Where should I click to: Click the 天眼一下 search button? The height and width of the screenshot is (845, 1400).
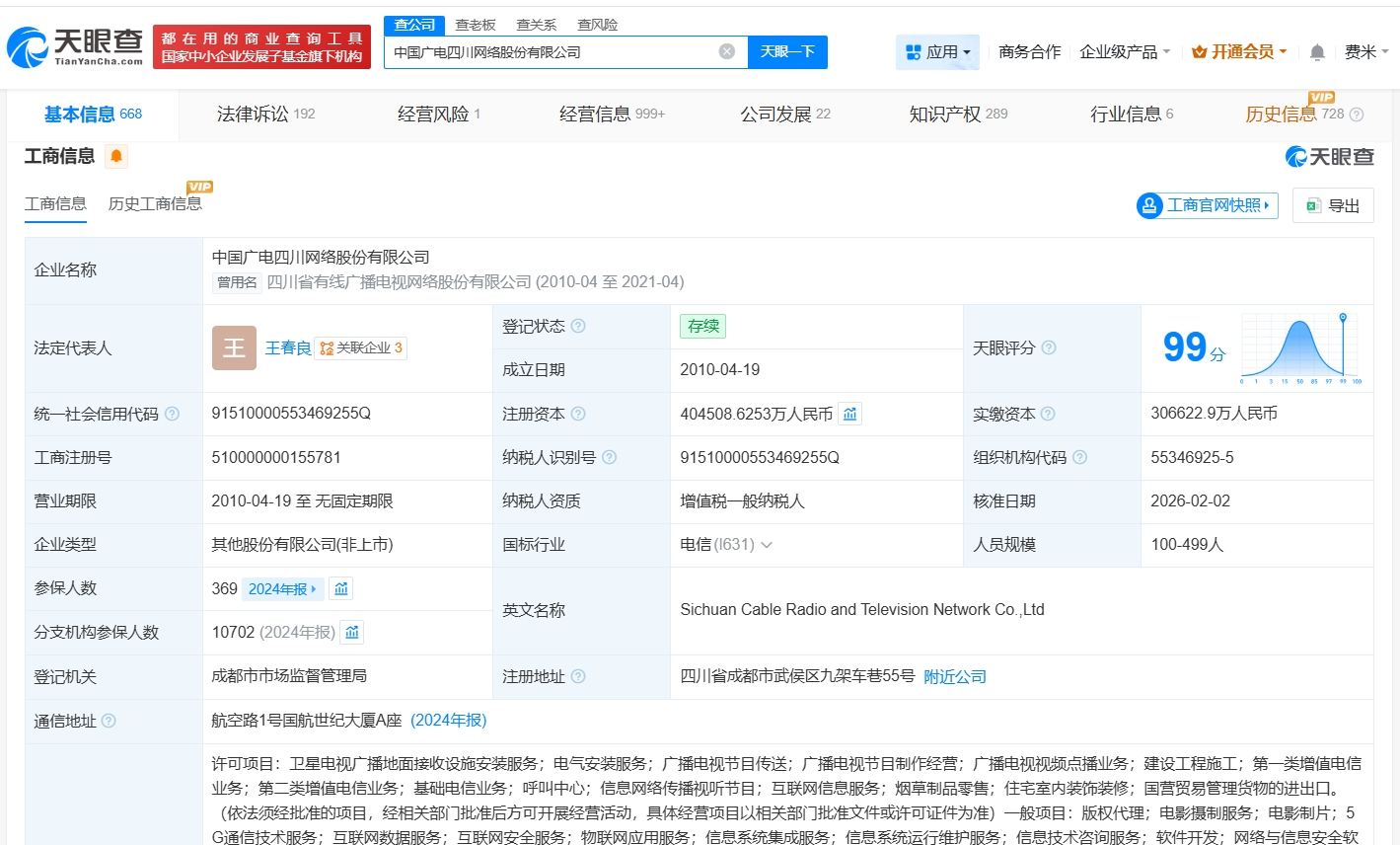click(787, 51)
